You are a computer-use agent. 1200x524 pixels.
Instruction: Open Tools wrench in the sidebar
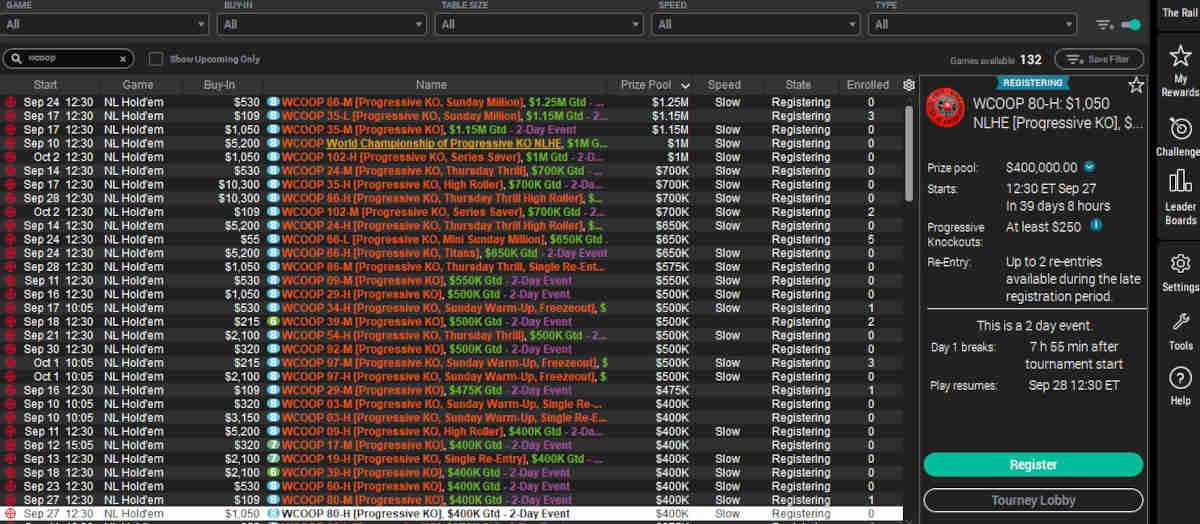coord(1180,322)
